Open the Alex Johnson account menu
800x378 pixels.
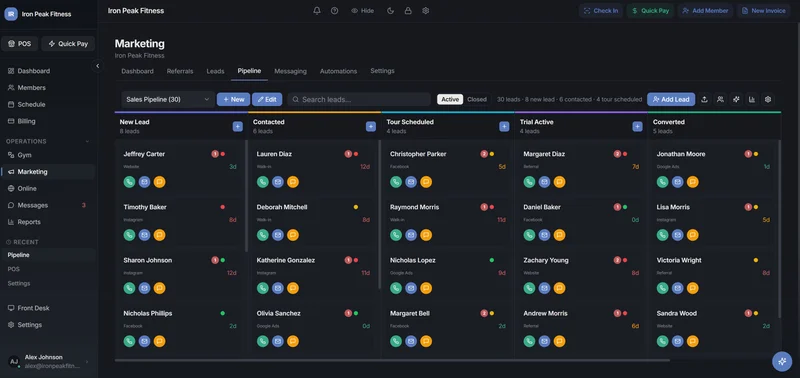click(x=48, y=362)
